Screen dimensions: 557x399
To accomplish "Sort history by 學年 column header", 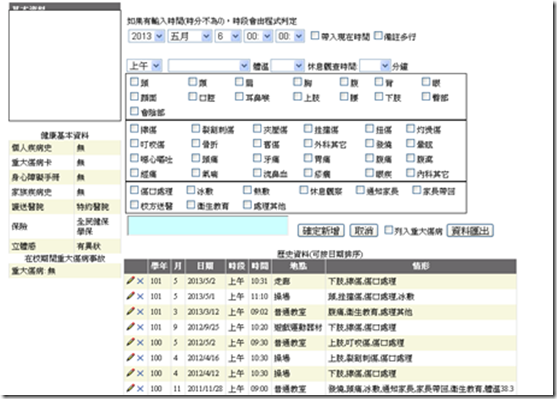I will (x=159, y=266).
